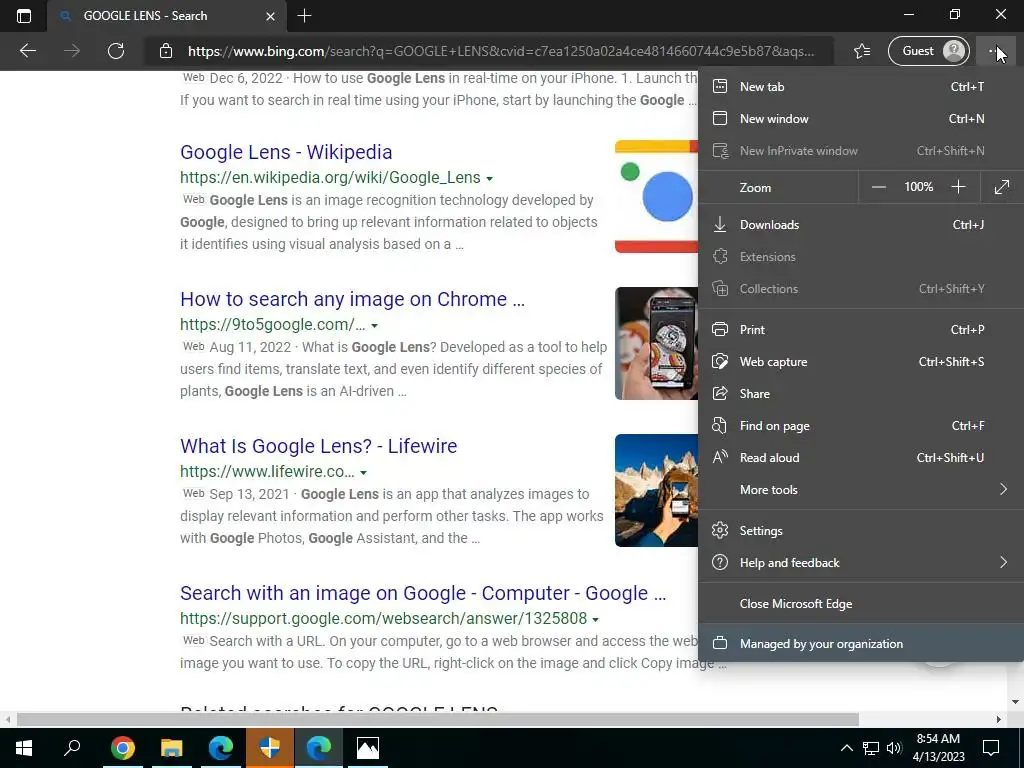Start Web capture from the menu
This screenshot has height=768, width=1024.
click(861, 362)
